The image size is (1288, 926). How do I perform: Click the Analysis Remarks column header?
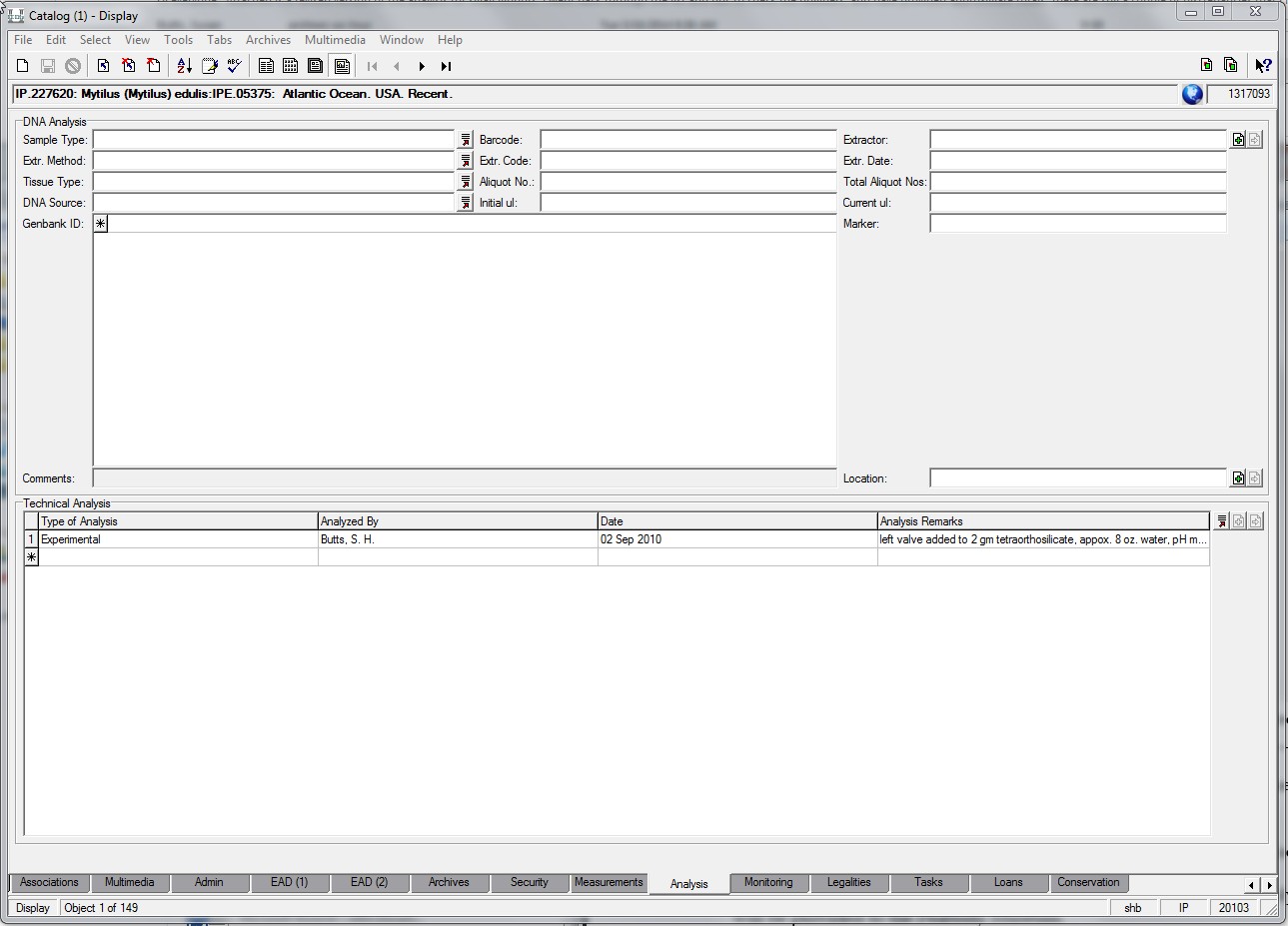coord(1043,521)
